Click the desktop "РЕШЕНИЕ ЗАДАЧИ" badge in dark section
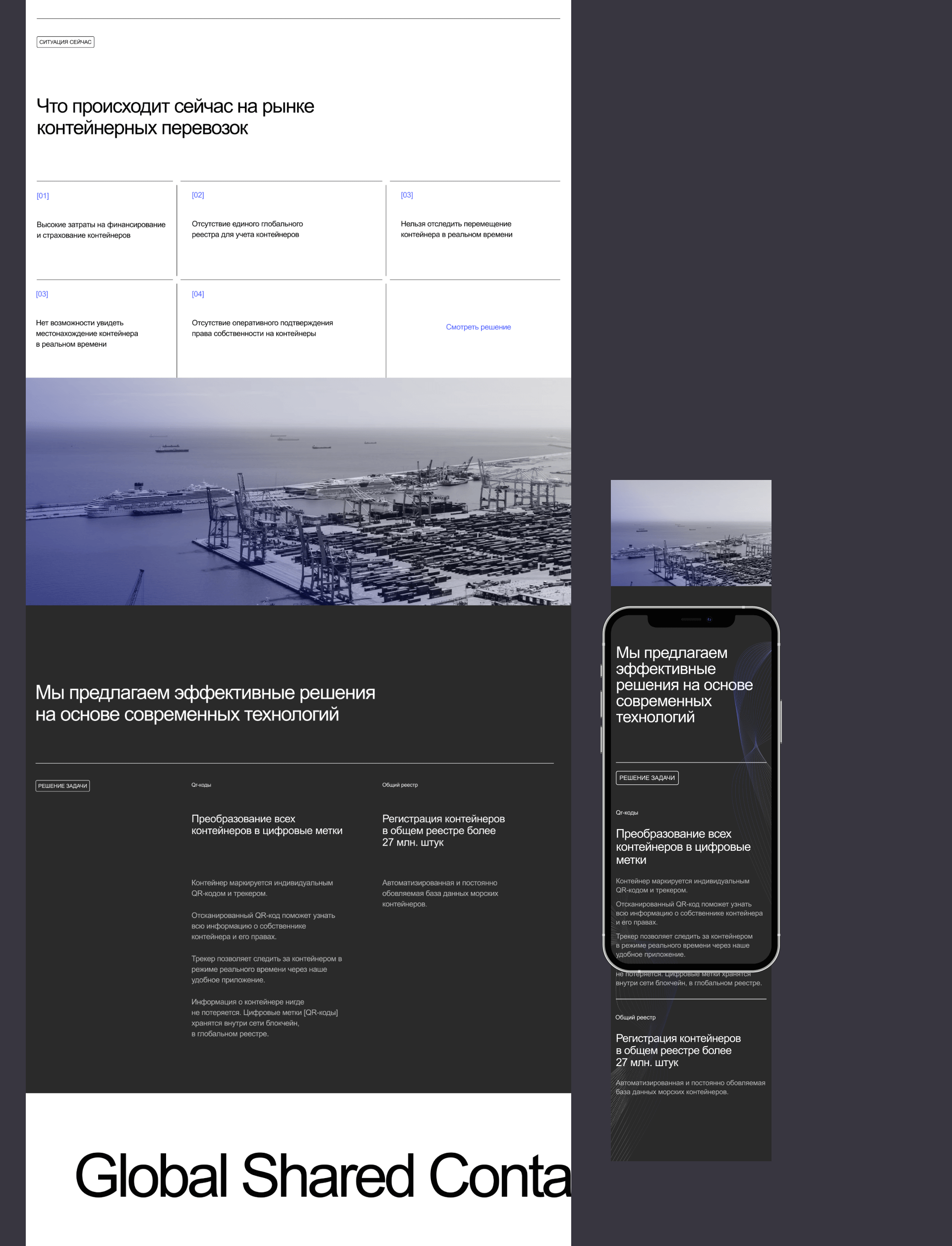The width and height of the screenshot is (952, 1246). (x=62, y=786)
